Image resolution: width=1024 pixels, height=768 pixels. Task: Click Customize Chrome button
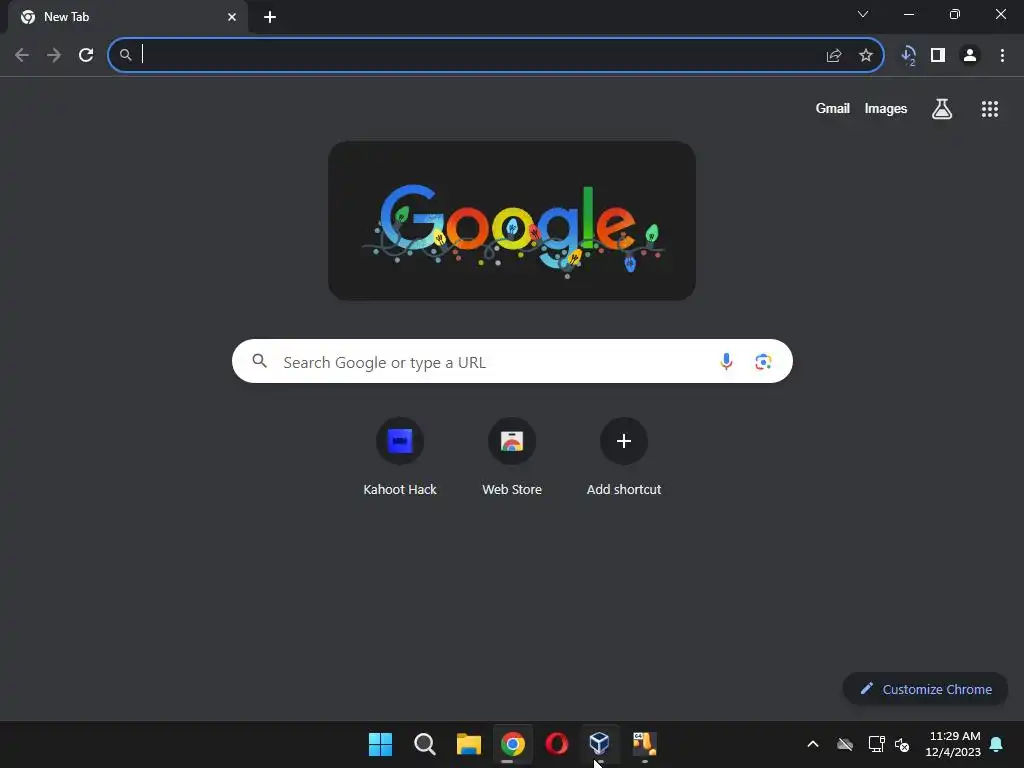[925, 689]
